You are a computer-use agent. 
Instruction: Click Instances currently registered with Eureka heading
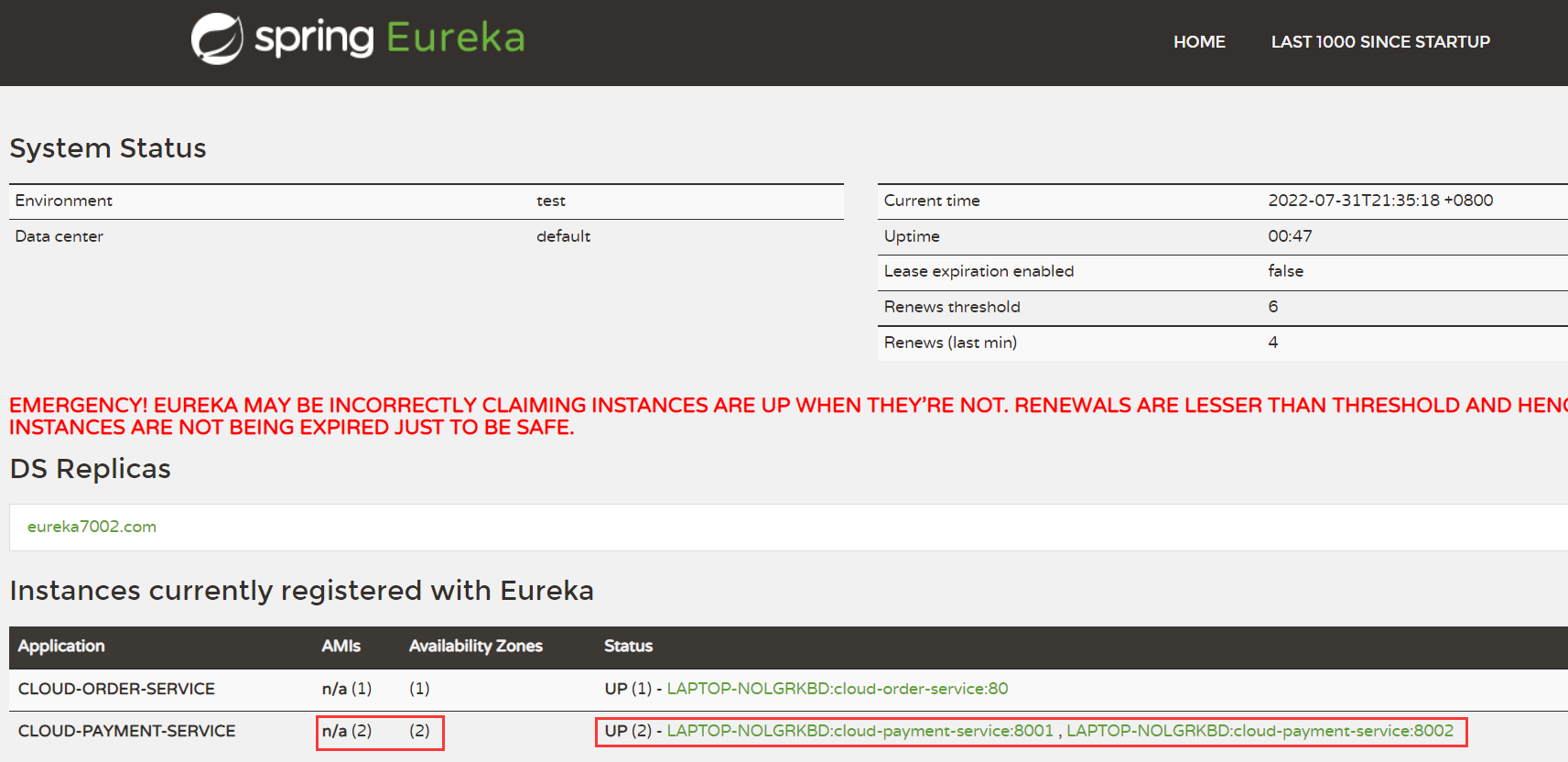[302, 591]
